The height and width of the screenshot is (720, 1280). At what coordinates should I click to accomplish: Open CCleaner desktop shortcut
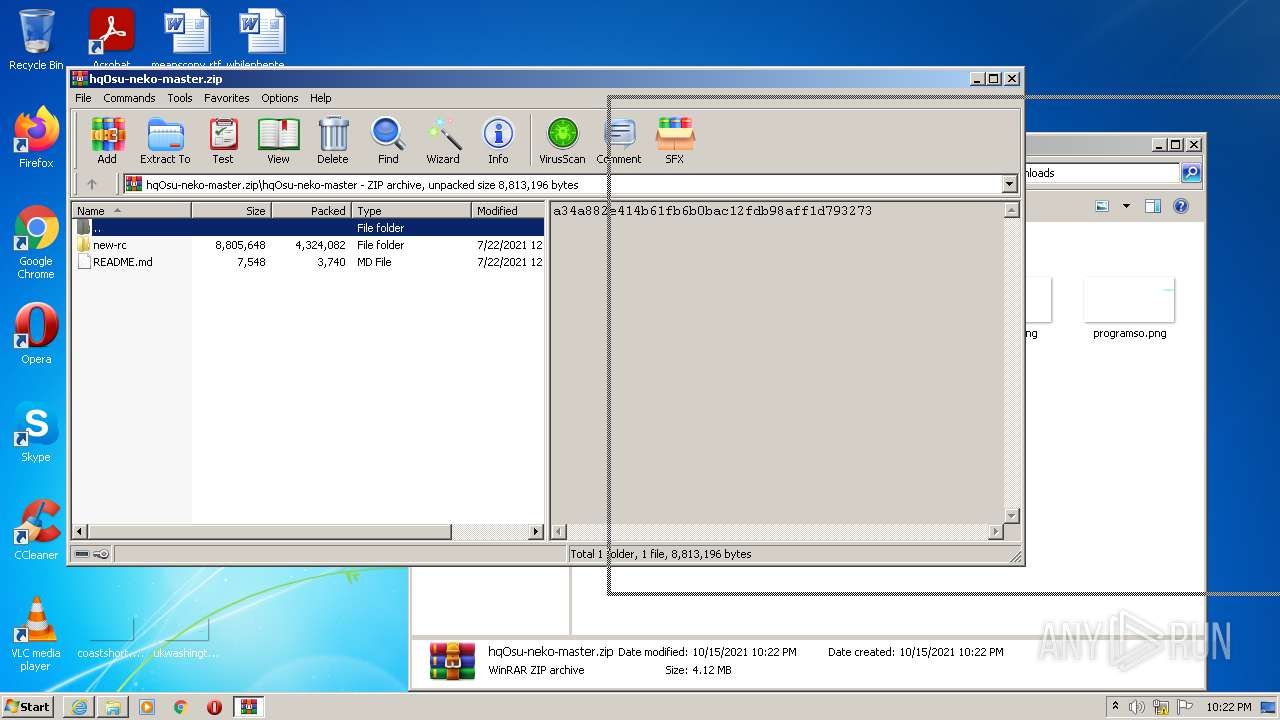[x=36, y=530]
